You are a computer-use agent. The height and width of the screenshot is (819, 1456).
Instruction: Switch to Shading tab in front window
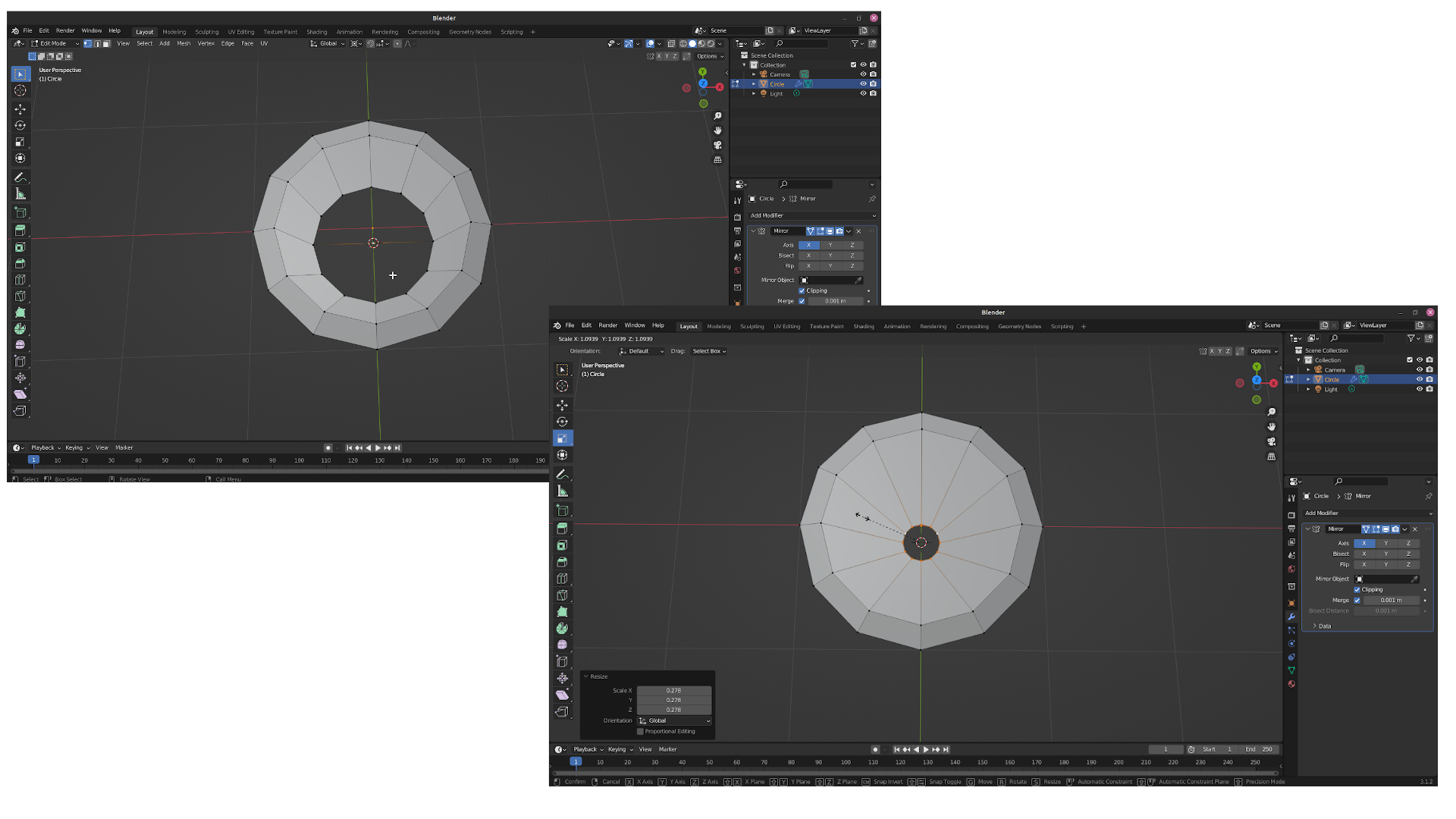tap(864, 327)
